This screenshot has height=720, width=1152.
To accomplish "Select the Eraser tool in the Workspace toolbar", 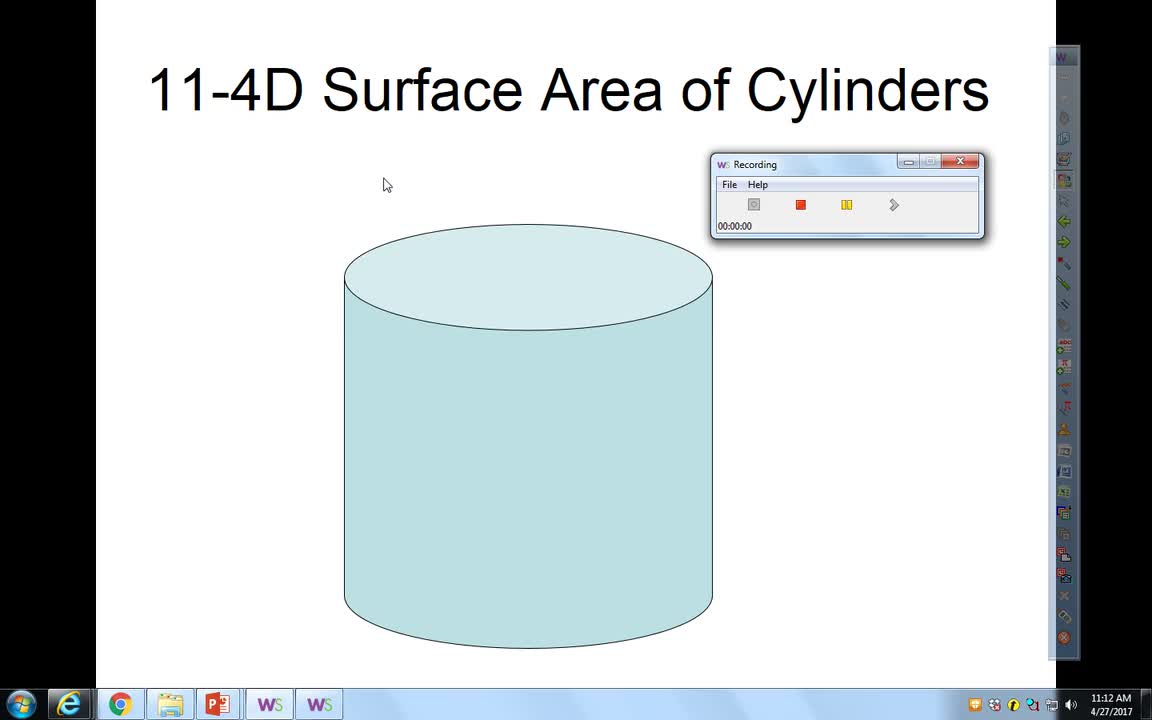I will click(1064, 322).
